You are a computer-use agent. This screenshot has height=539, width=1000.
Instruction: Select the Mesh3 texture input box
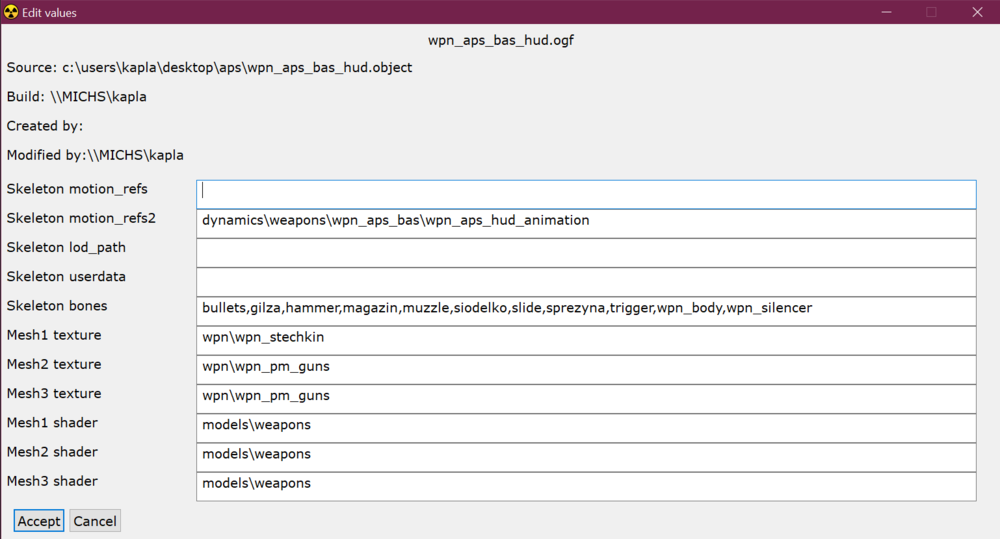(x=585, y=398)
